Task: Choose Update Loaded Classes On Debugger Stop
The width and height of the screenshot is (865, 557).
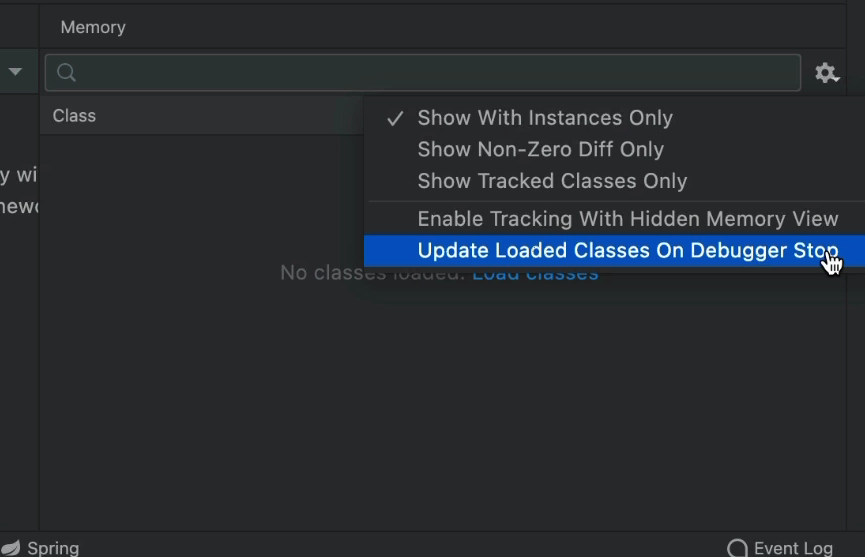Action: (x=627, y=251)
